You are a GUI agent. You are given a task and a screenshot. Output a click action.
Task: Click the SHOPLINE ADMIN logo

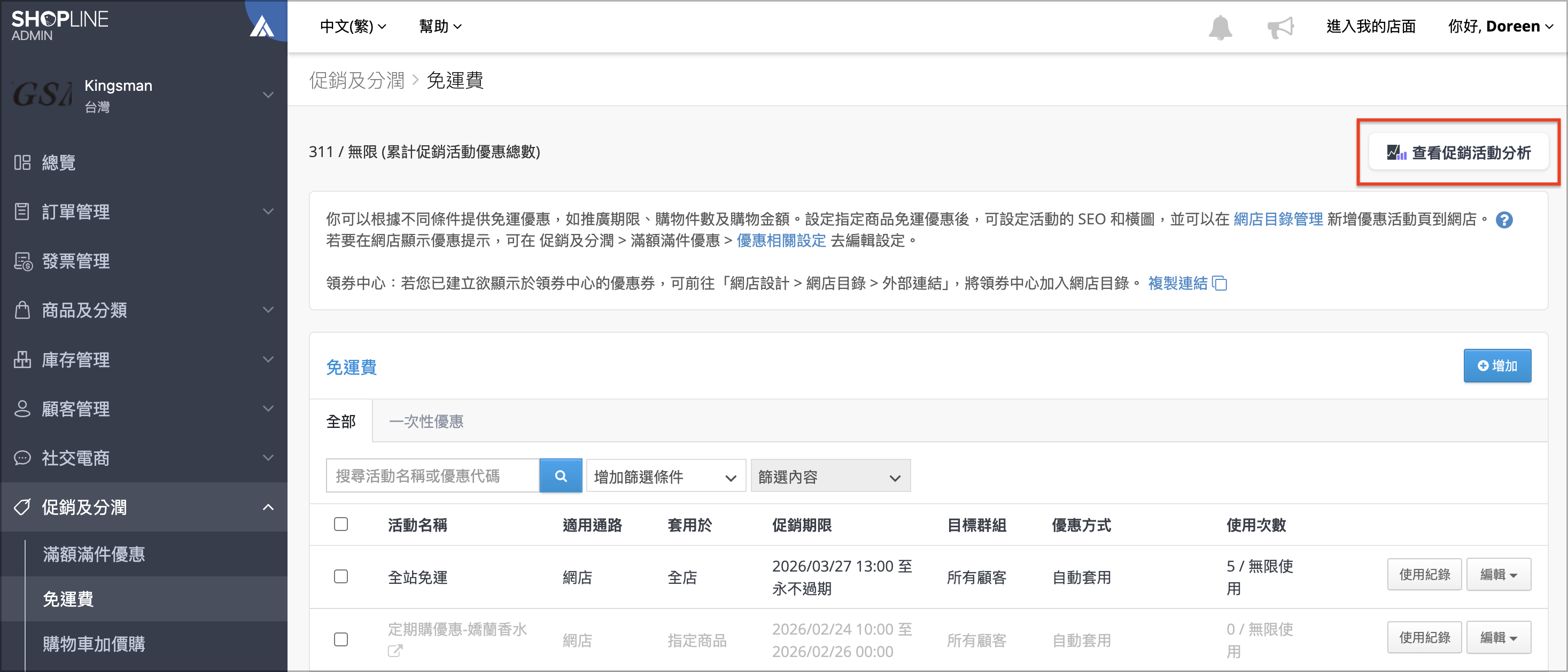pyautogui.click(x=60, y=26)
